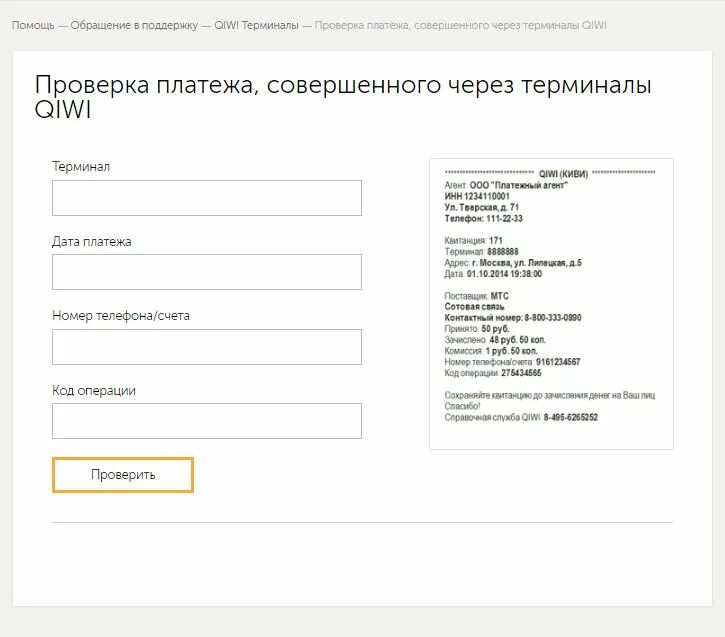Click the Дата платежа field label

click(92, 241)
